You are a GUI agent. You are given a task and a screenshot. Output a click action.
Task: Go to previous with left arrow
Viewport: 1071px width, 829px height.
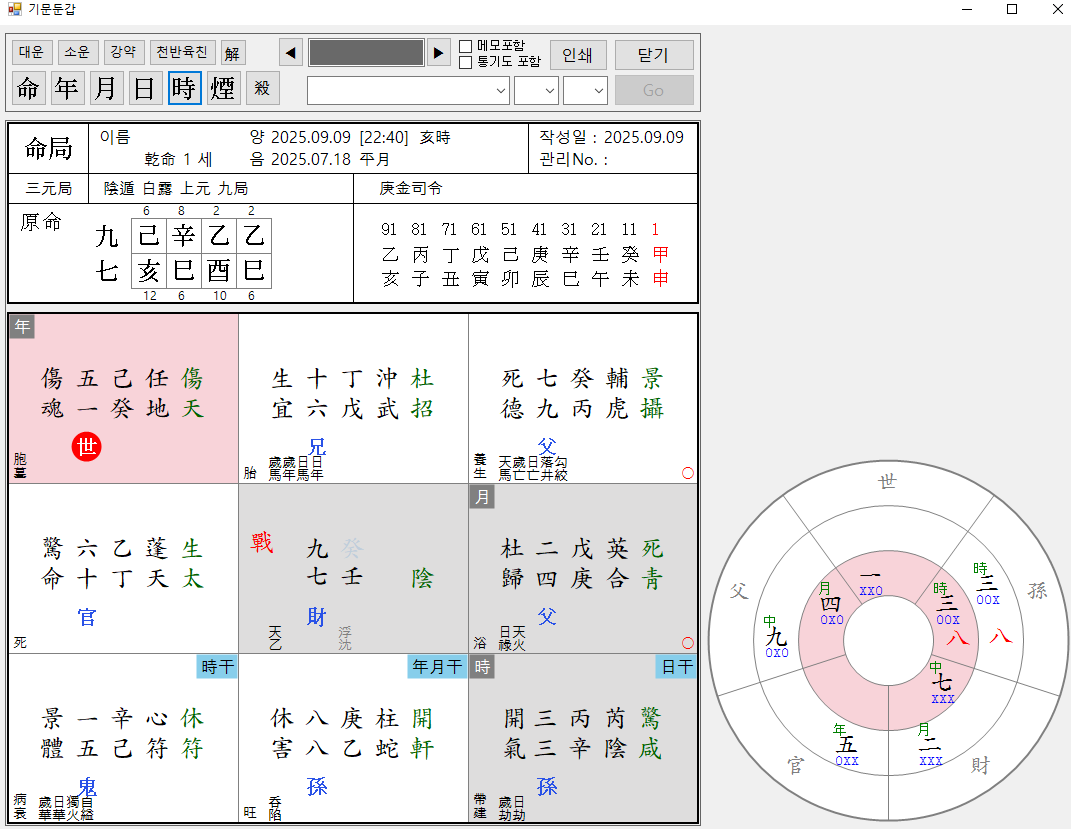[291, 53]
